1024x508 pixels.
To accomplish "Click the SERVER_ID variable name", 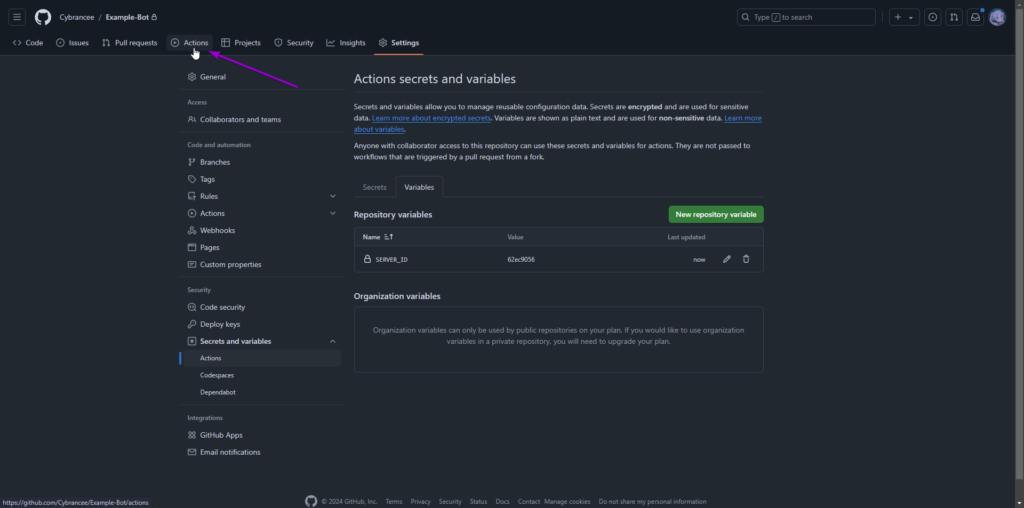I will pyautogui.click(x=391, y=259).
